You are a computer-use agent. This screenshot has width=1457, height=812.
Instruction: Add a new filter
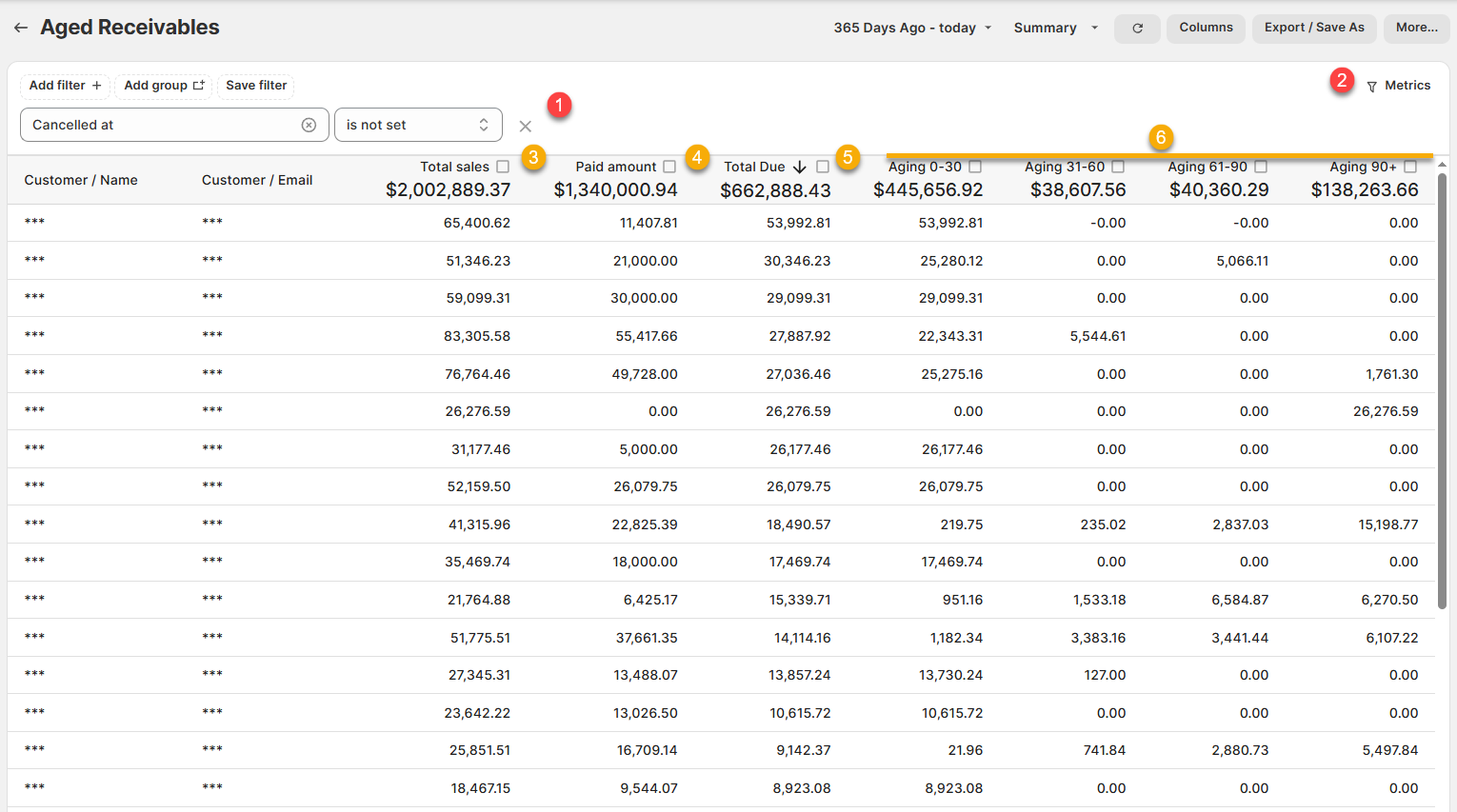(x=65, y=86)
